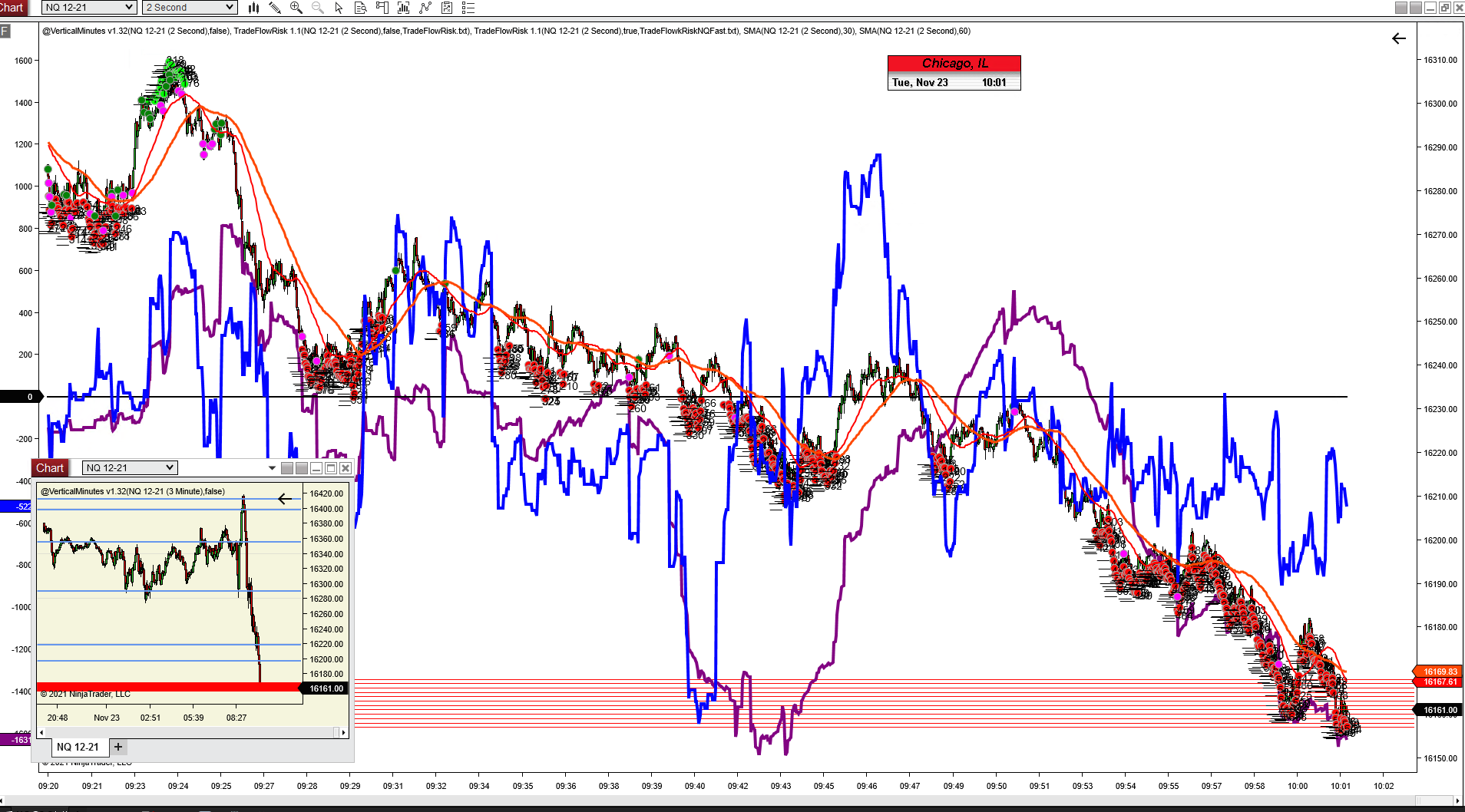Click the 1600 left axis label
This screenshot has width=1465, height=812.
click(x=23, y=61)
